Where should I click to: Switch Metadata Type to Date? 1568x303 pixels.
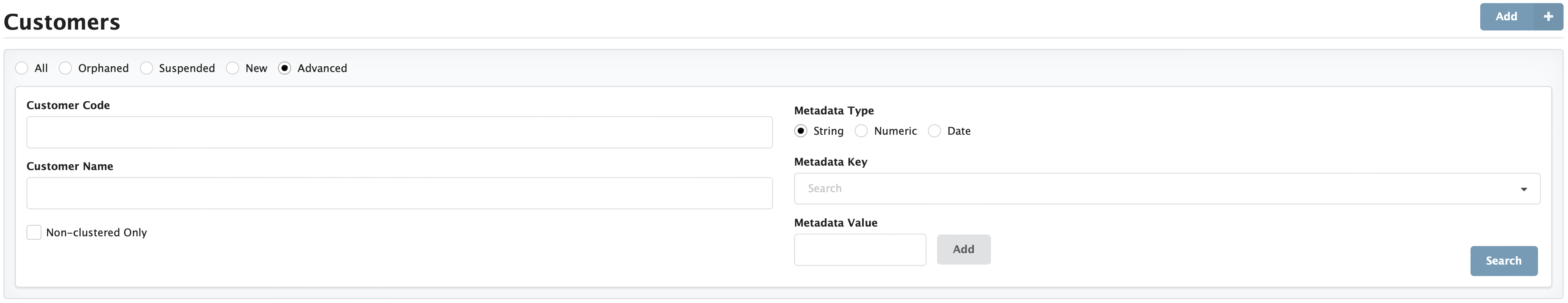pyautogui.click(x=934, y=130)
